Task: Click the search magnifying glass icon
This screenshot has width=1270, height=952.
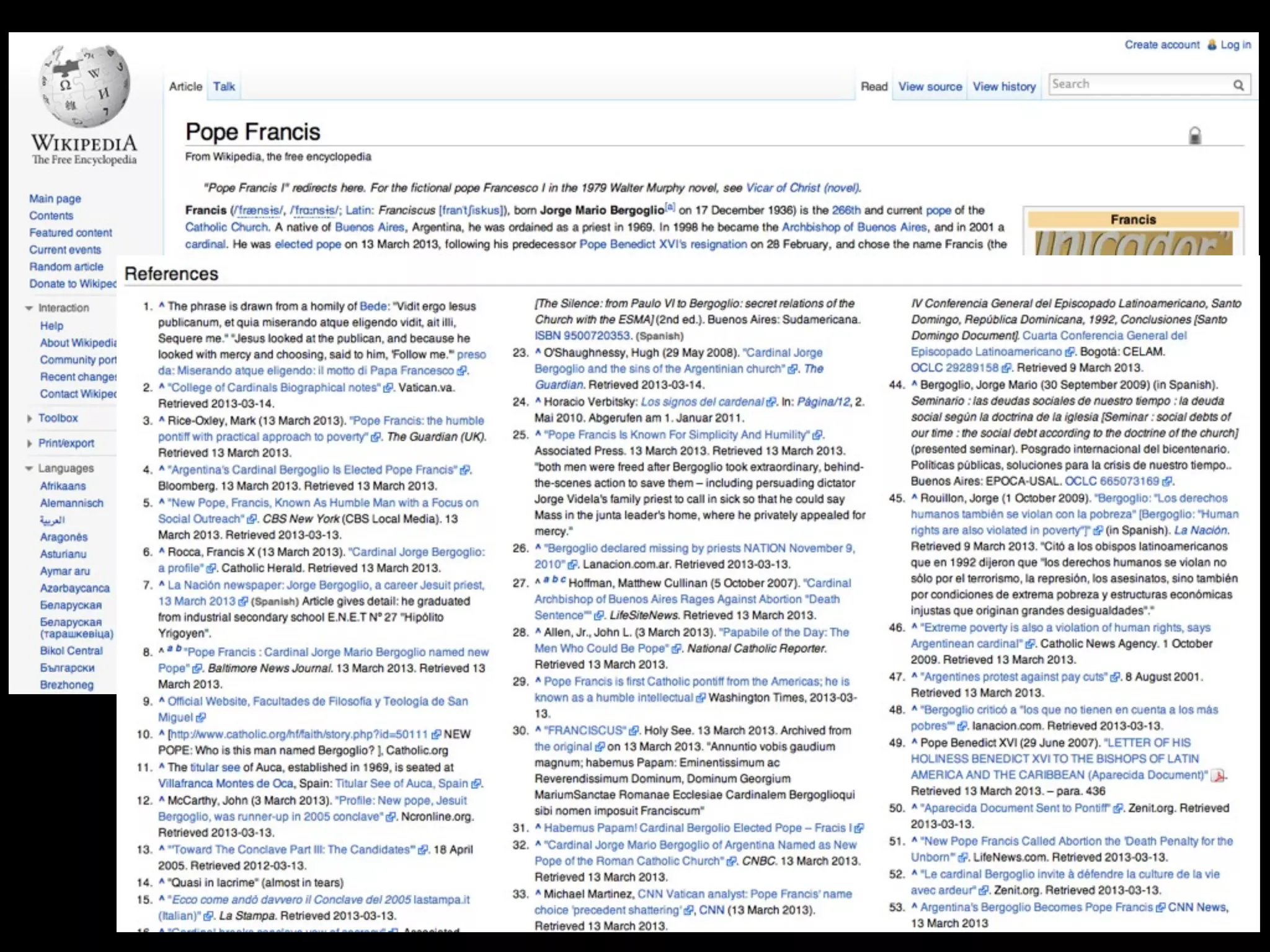Action: click(1238, 86)
